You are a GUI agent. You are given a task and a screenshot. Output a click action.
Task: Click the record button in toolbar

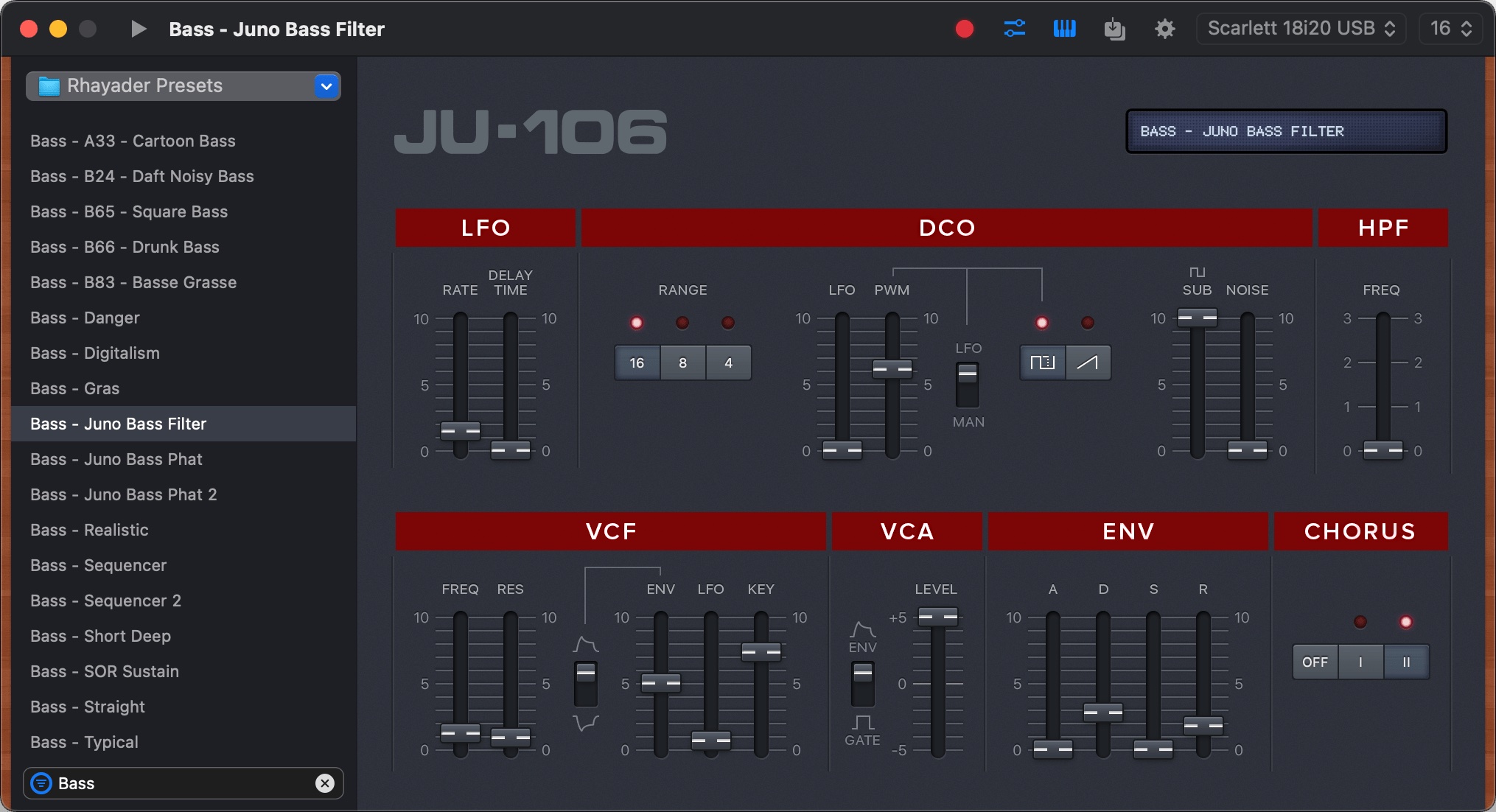coord(963,28)
